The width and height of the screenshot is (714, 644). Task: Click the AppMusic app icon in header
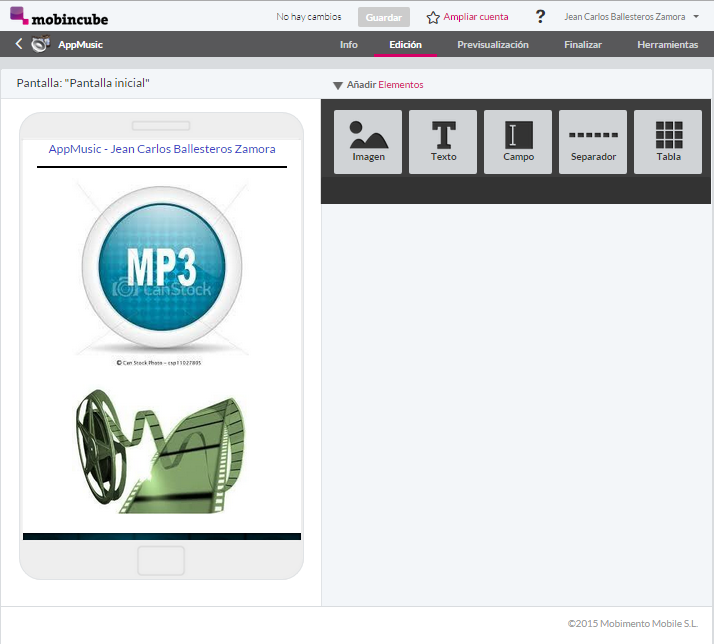pyautogui.click(x=41, y=44)
